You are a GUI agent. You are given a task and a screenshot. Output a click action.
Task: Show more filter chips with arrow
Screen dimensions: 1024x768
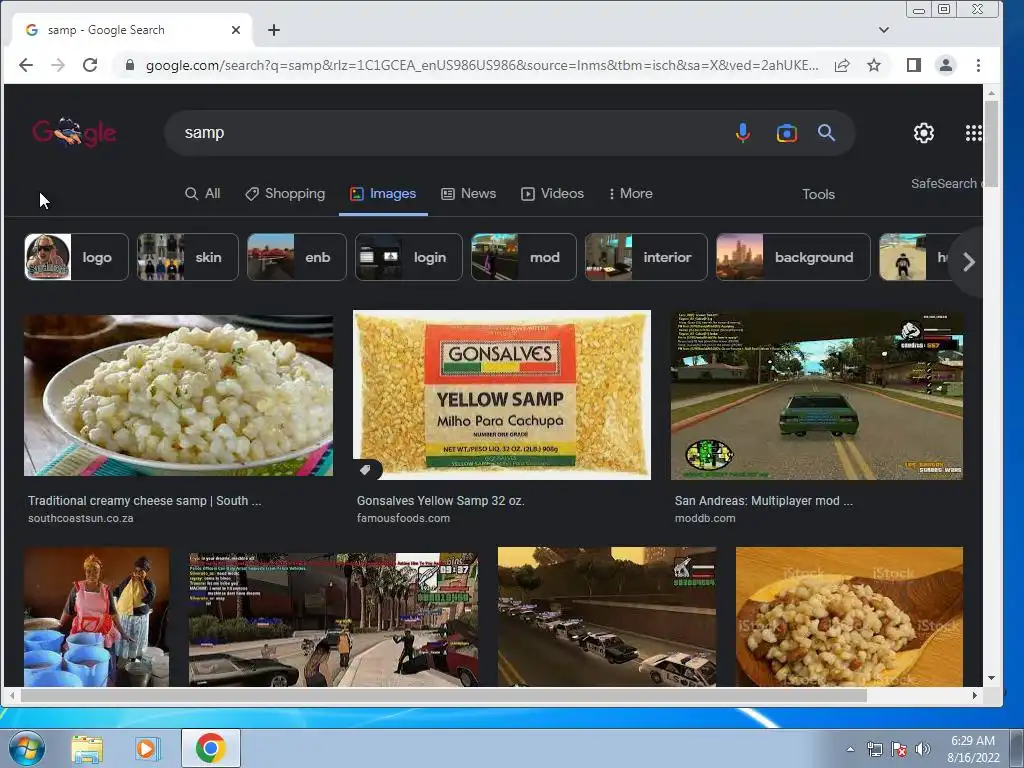tap(968, 262)
